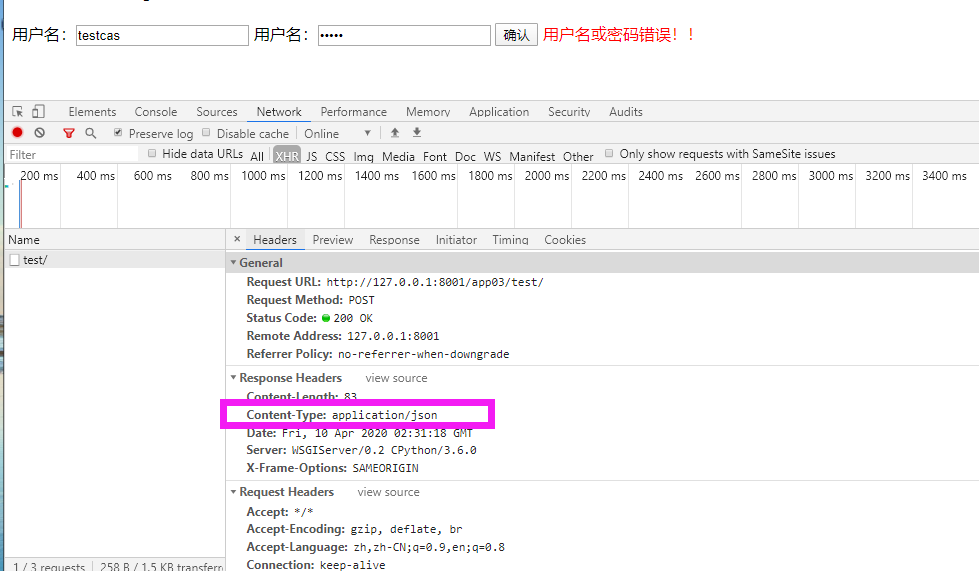This screenshot has height=571, width=979.
Task: Open network search with magnifier icon
Action: point(91,133)
